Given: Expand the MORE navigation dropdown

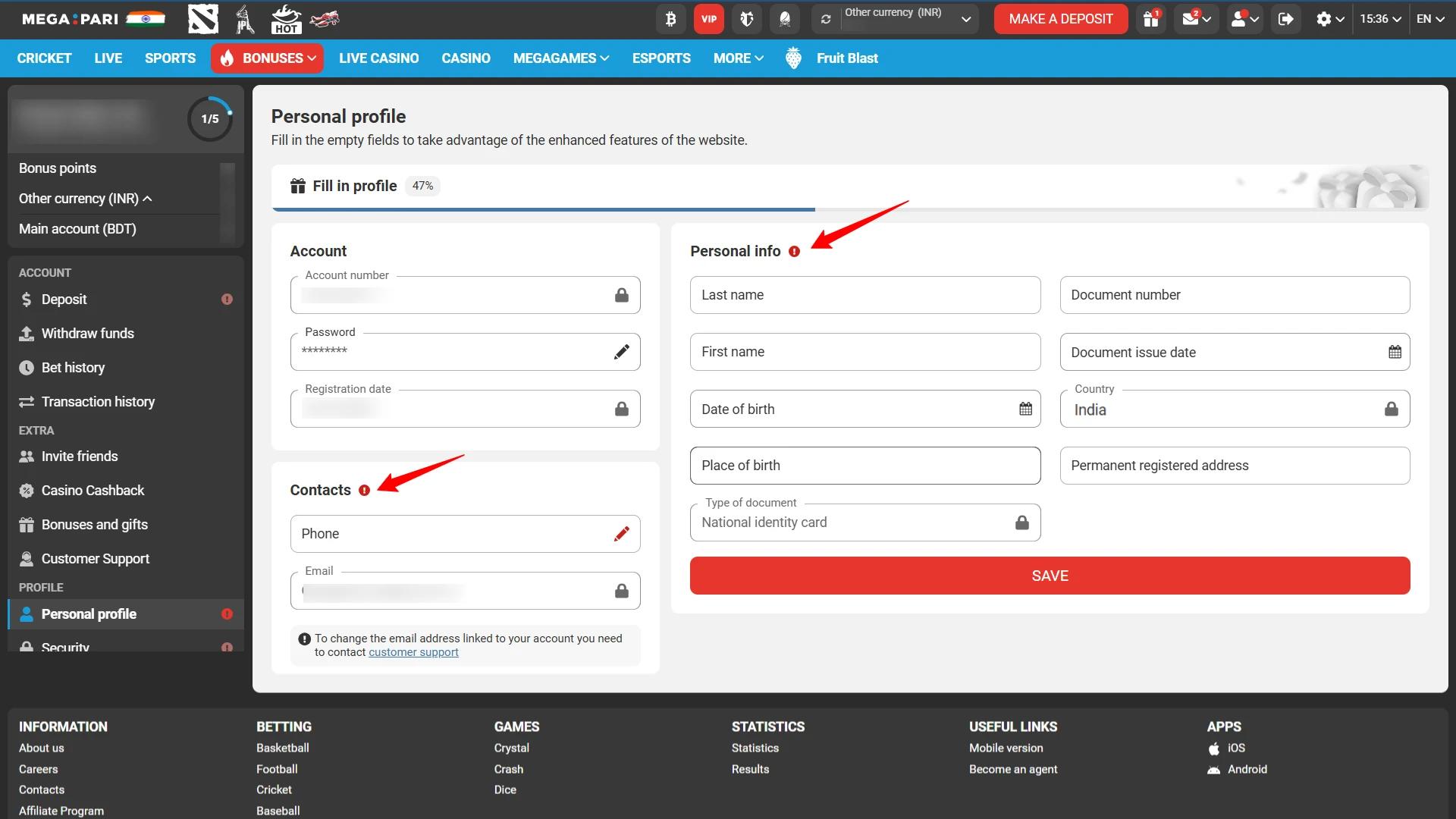Looking at the screenshot, I should [x=737, y=58].
